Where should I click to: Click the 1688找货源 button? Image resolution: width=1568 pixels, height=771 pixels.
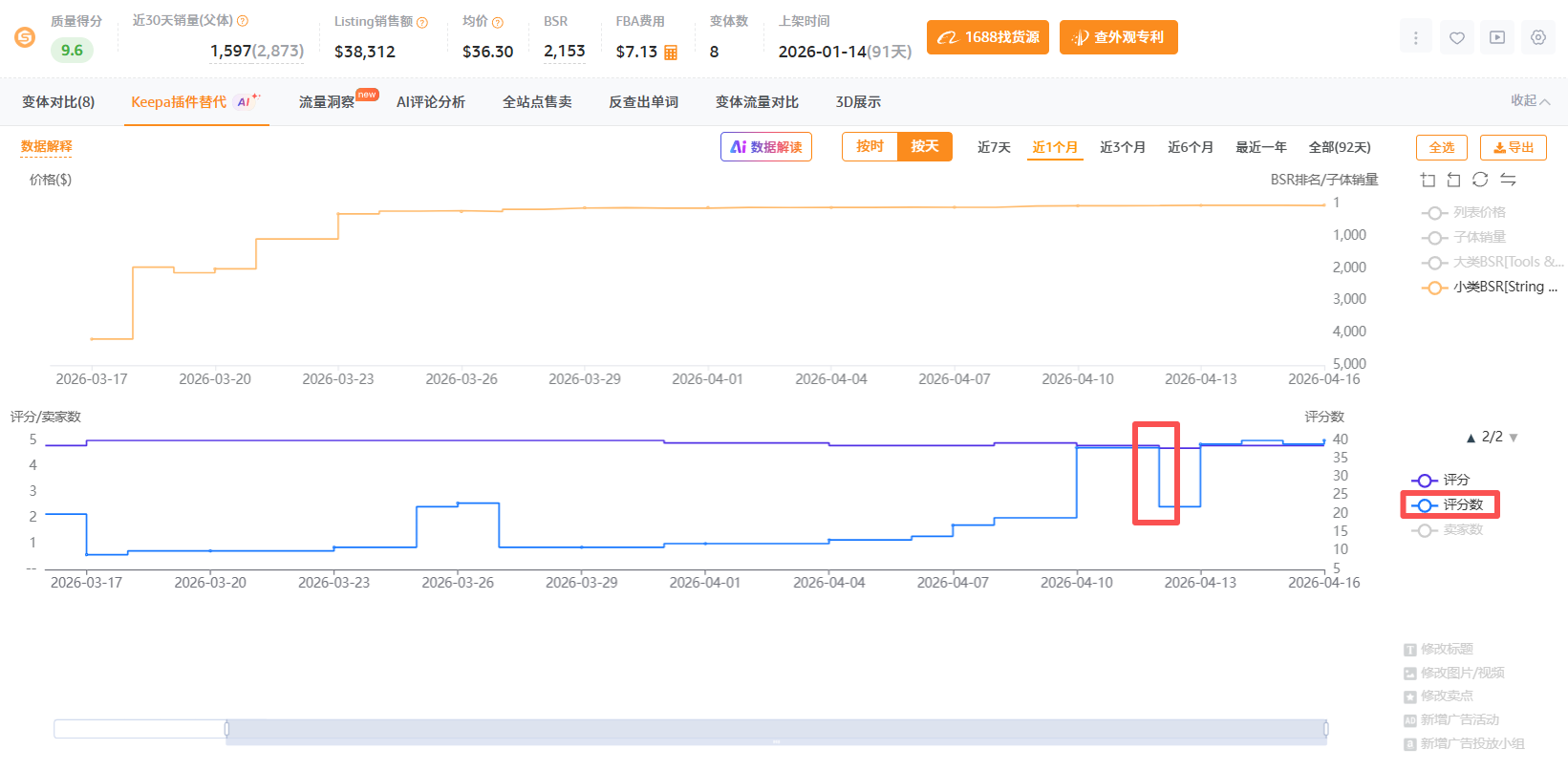coord(988,37)
